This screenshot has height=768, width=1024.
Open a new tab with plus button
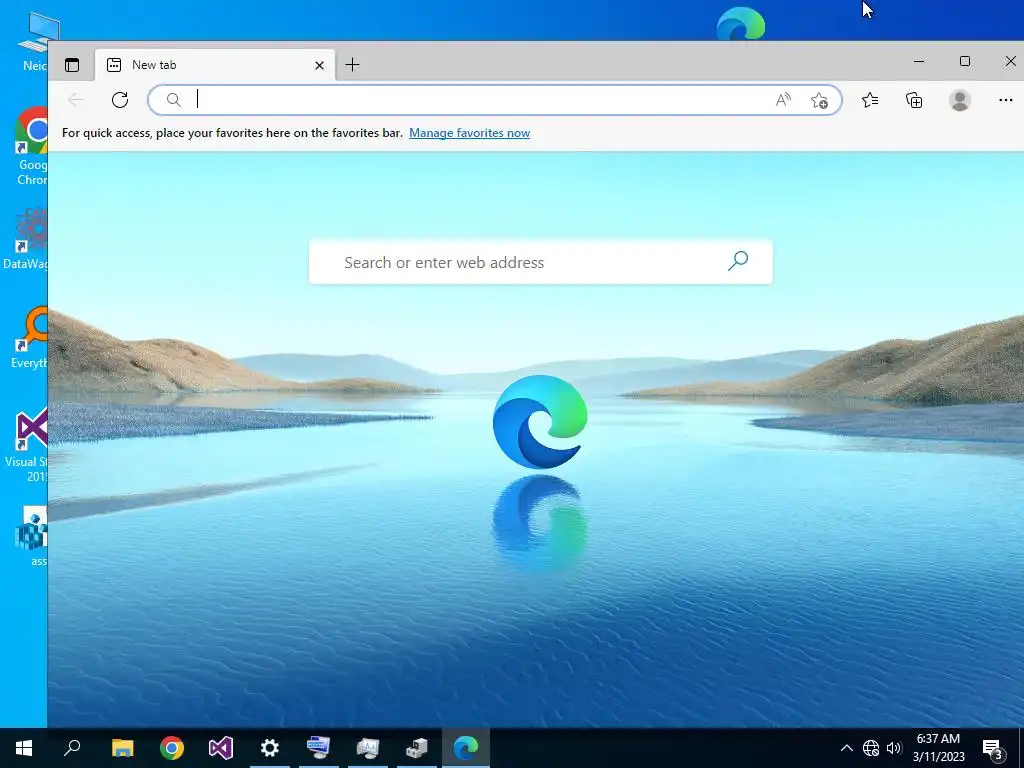(352, 65)
